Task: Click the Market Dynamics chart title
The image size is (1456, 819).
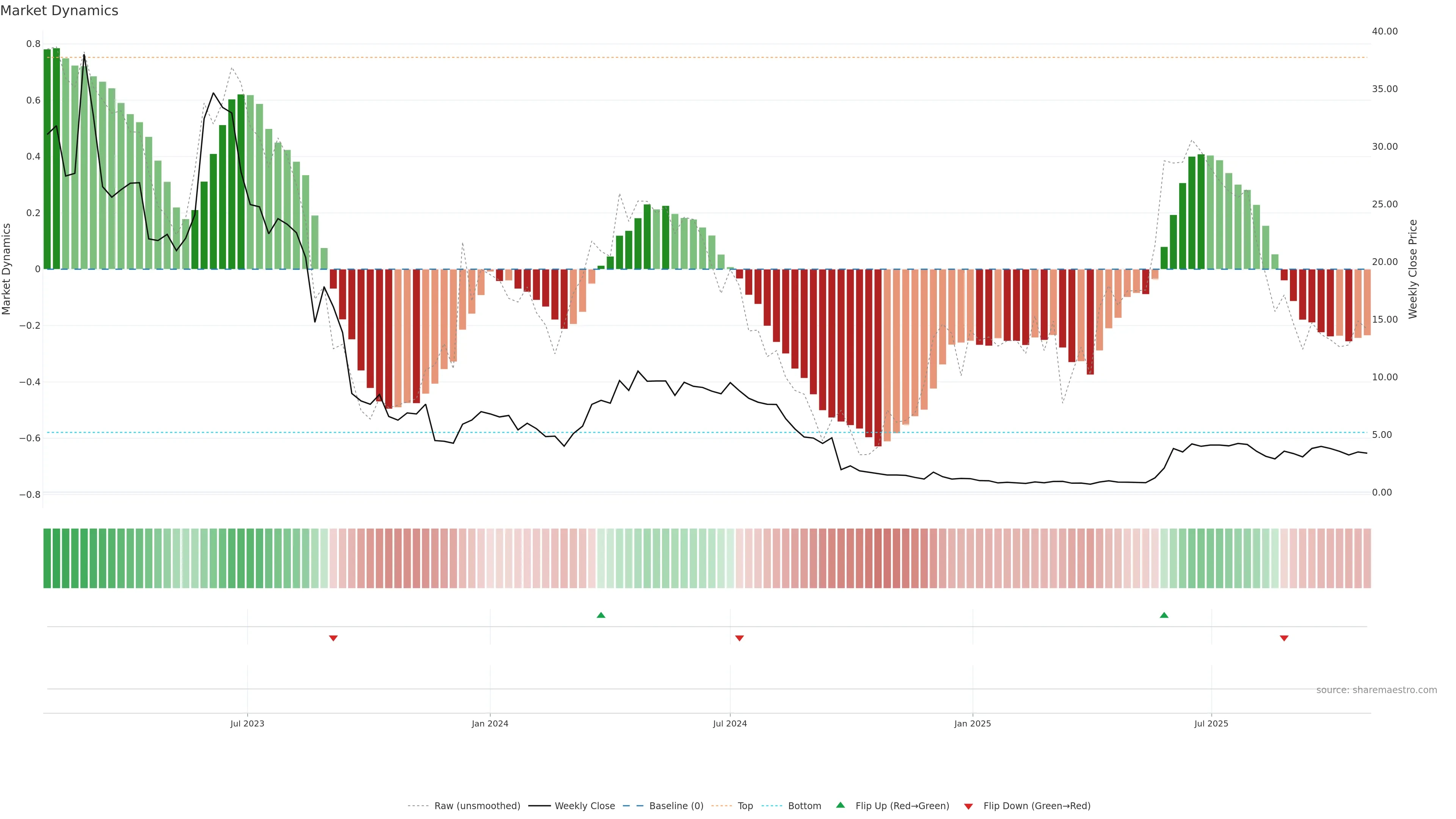Action: click(x=60, y=11)
